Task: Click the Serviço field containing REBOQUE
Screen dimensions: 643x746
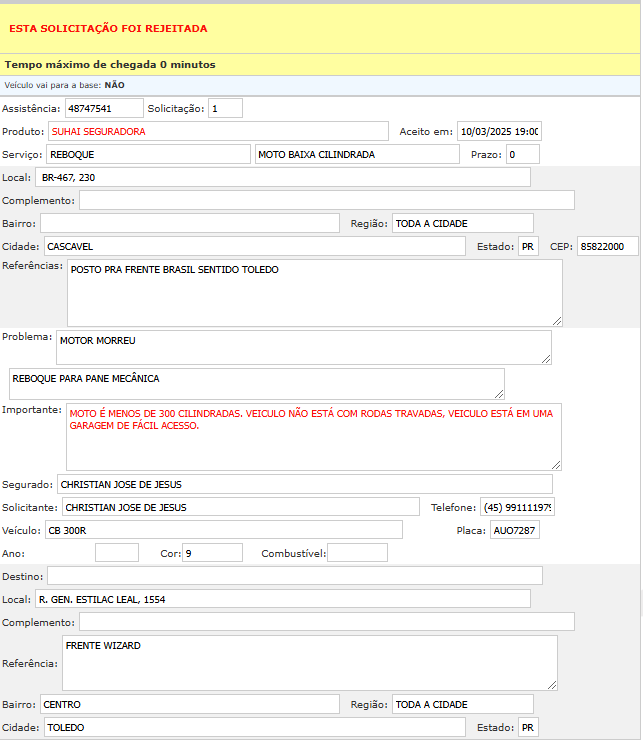Action: pyautogui.click(x=148, y=154)
